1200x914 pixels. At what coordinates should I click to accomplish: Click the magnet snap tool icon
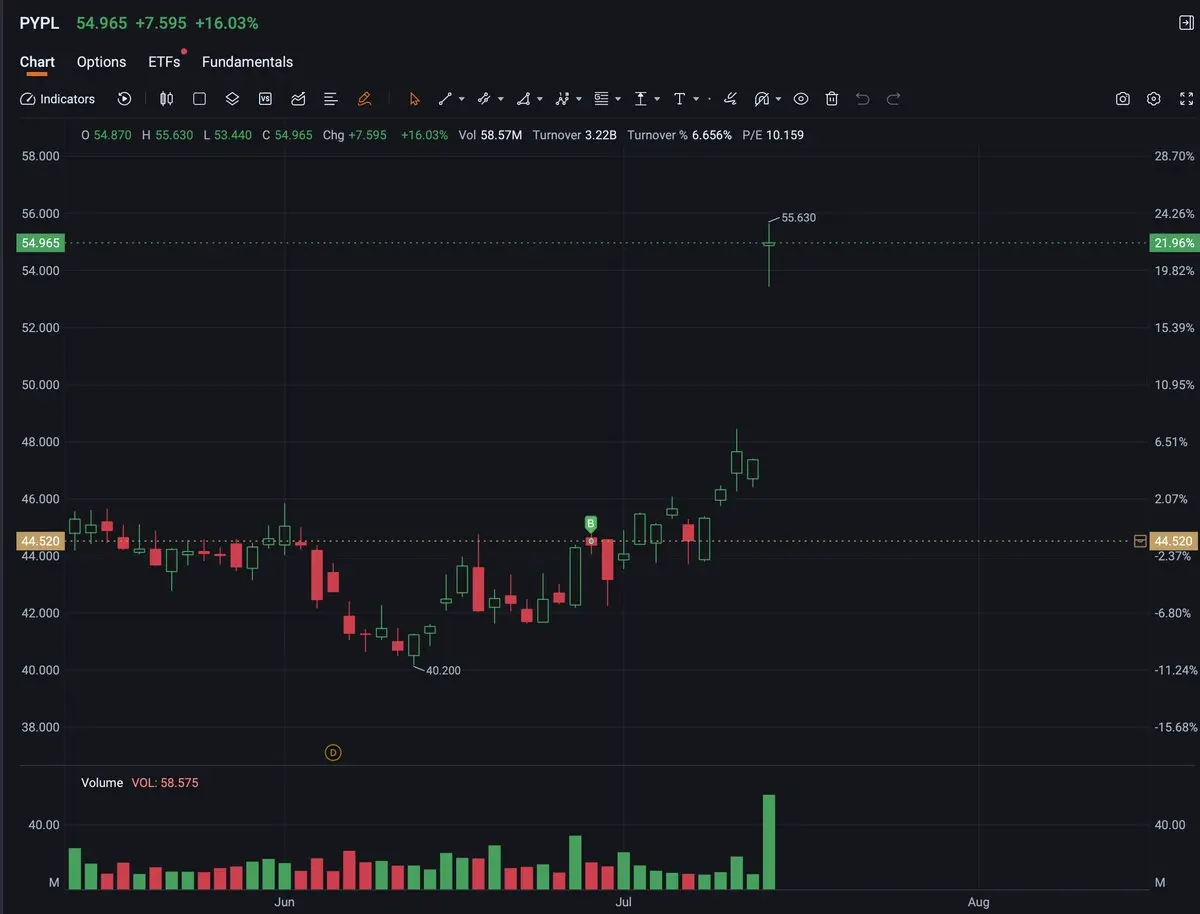coord(762,99)
